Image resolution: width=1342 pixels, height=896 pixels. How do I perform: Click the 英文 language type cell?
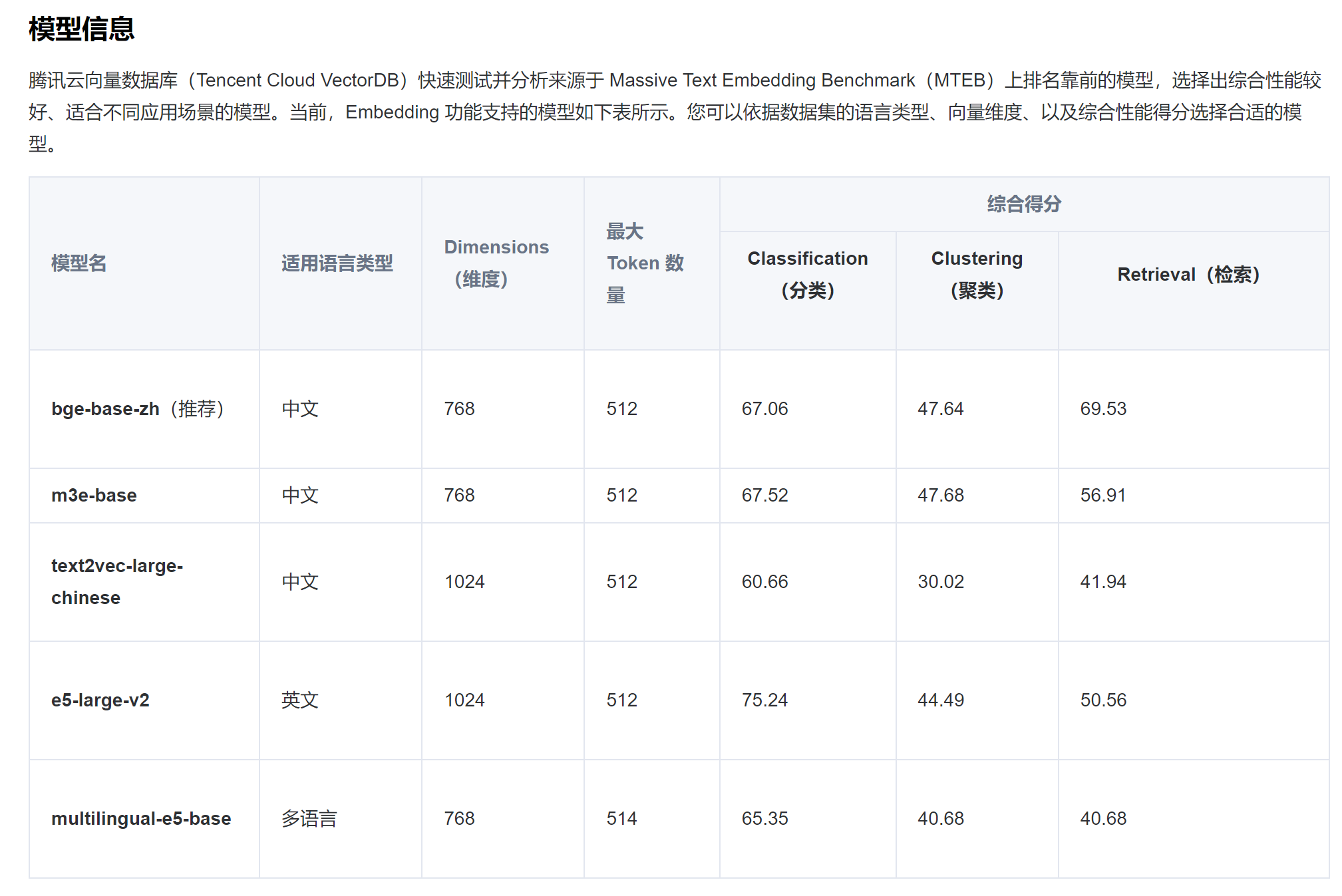(299, 700)
